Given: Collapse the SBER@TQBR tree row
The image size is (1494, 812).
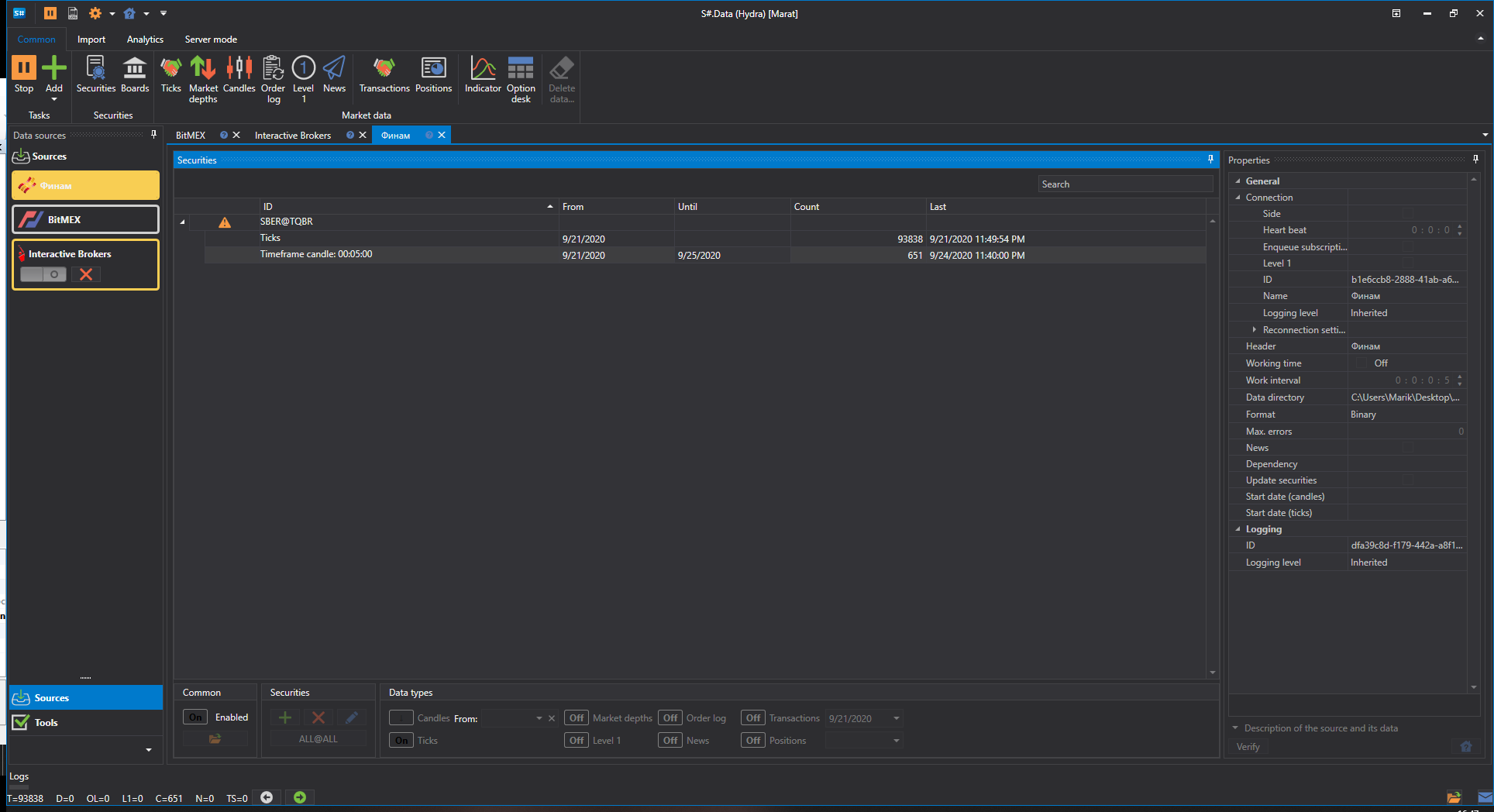Looking at the screenshot, I should (x=183, y=222).
